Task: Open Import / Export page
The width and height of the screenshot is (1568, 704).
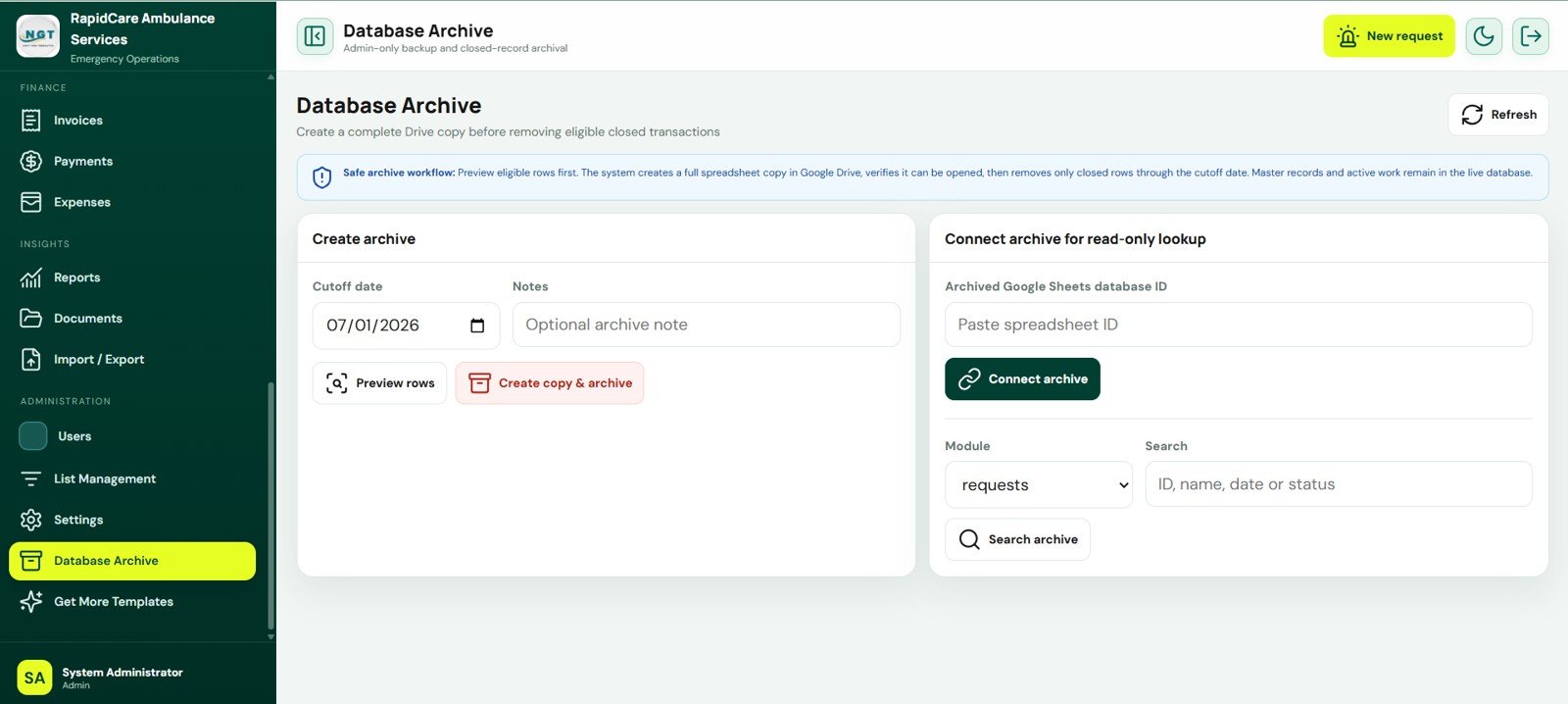Action: (132, 360)
